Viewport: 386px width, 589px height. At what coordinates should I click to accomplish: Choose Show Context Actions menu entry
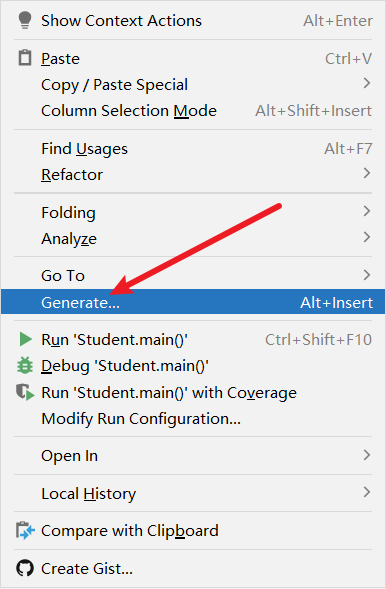193,21
